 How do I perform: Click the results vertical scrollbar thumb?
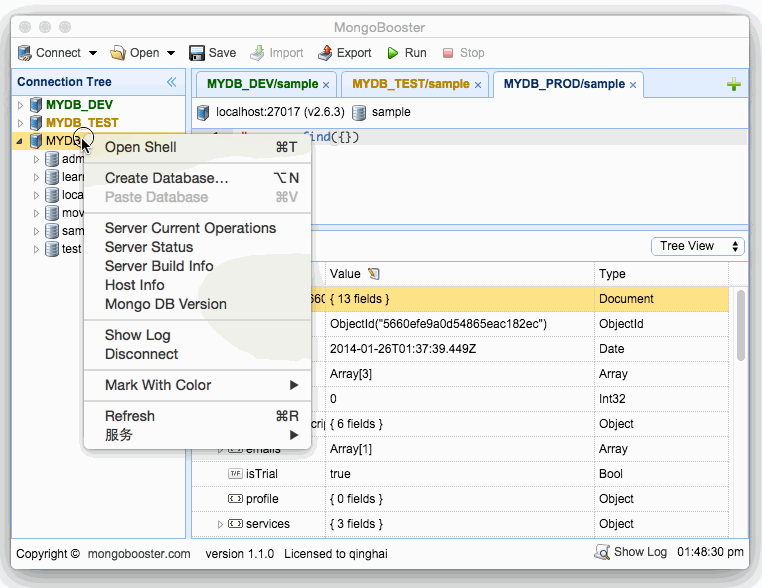pyautogui.click(x=740, y=326)
